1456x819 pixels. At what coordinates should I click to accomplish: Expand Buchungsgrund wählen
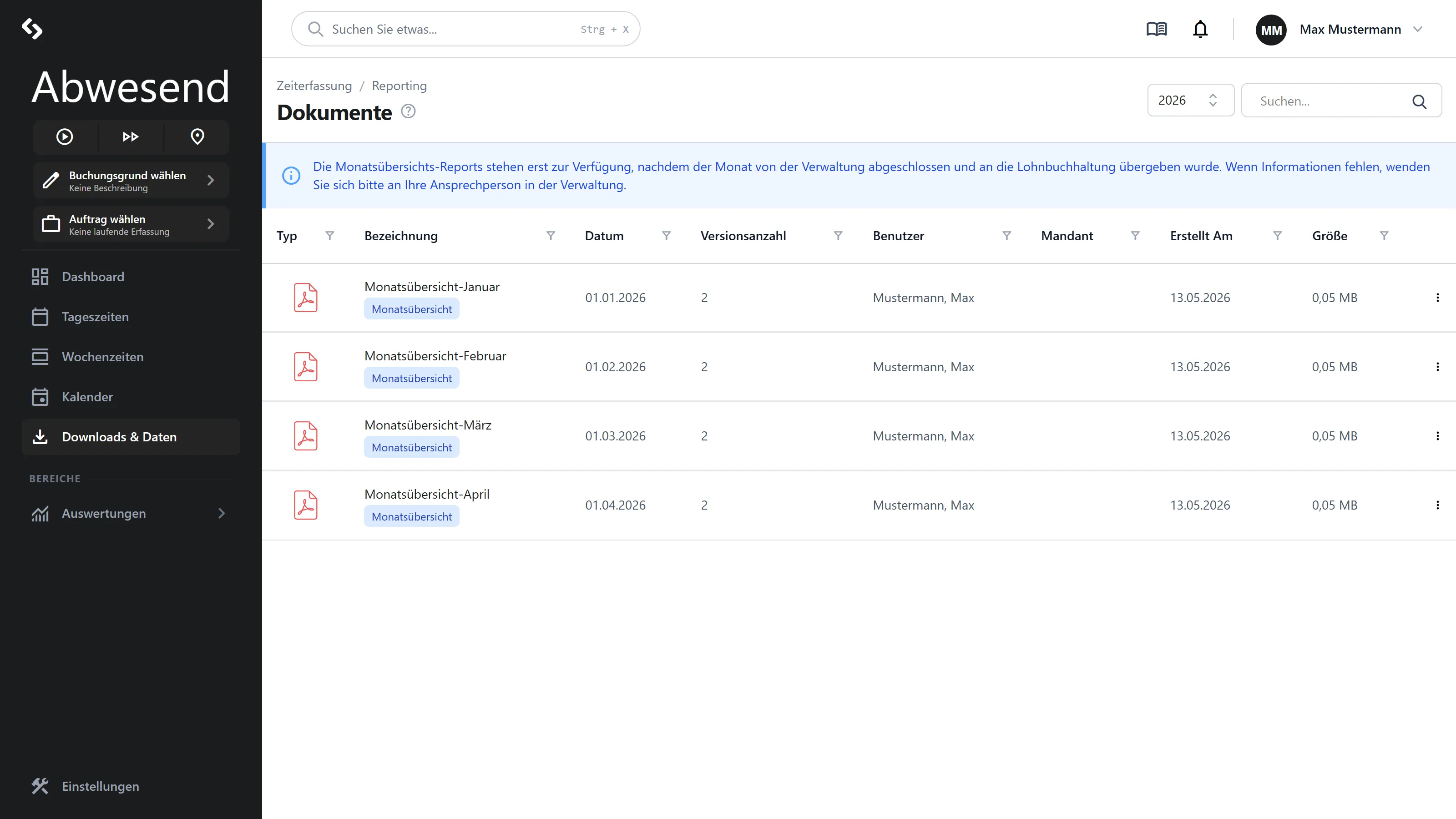(x=131, y=180)
